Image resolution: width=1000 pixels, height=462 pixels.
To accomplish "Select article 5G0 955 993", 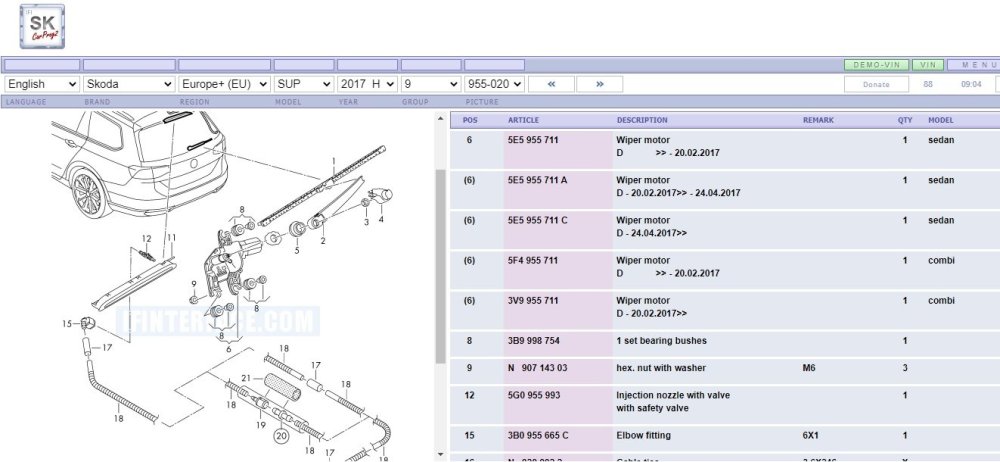I will pyautogui.click(x=534, y=395).
